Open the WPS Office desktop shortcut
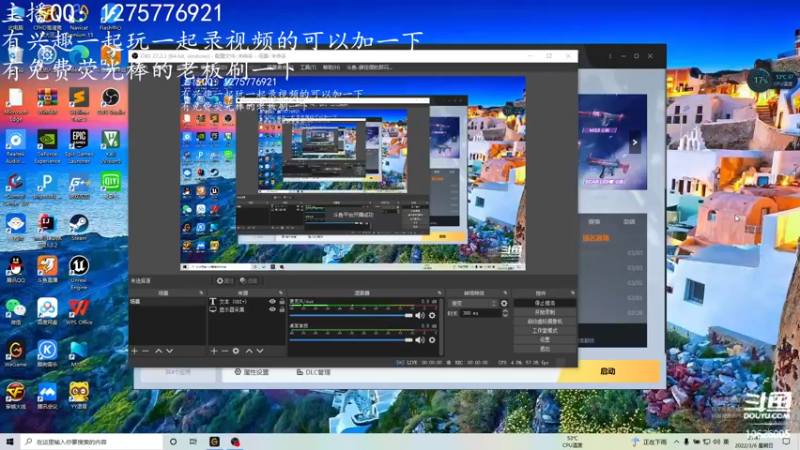 (79, 312)
